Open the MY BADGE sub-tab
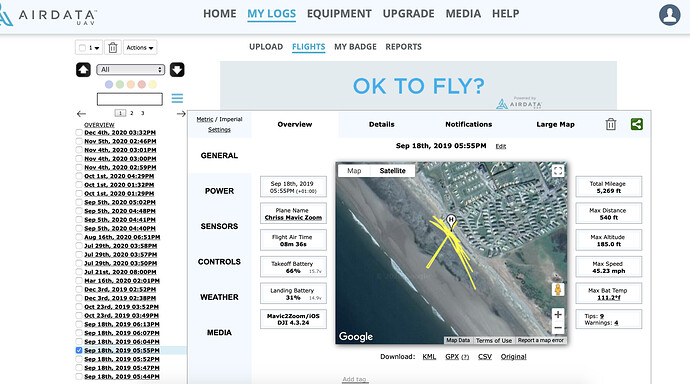Screen dimensions: 690x384 pos(355,47)
